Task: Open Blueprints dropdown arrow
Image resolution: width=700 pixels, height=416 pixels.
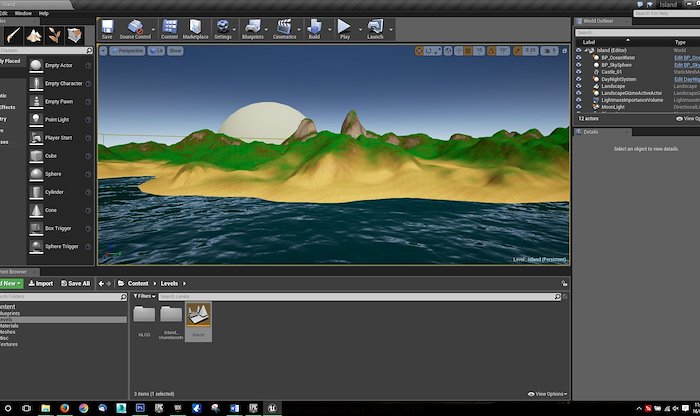Action: click(x=267, y=30)
